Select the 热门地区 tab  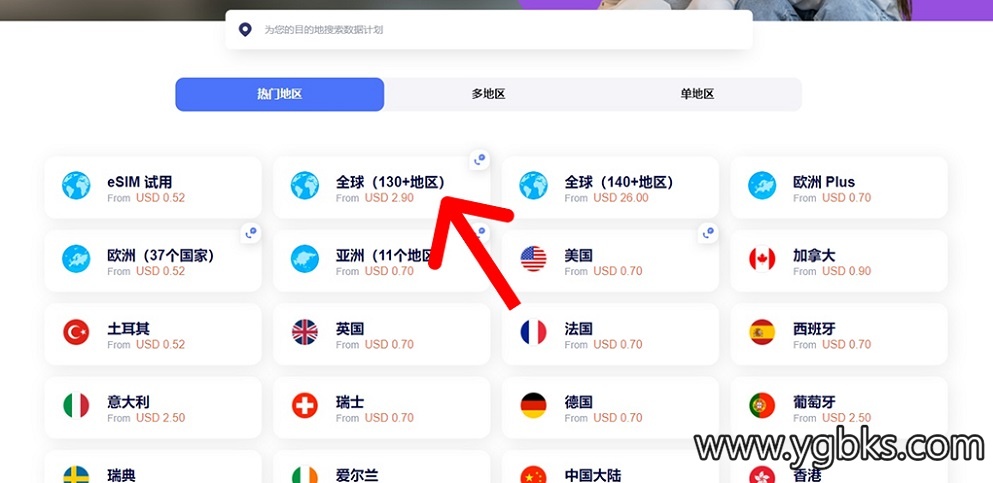(279, 94)
